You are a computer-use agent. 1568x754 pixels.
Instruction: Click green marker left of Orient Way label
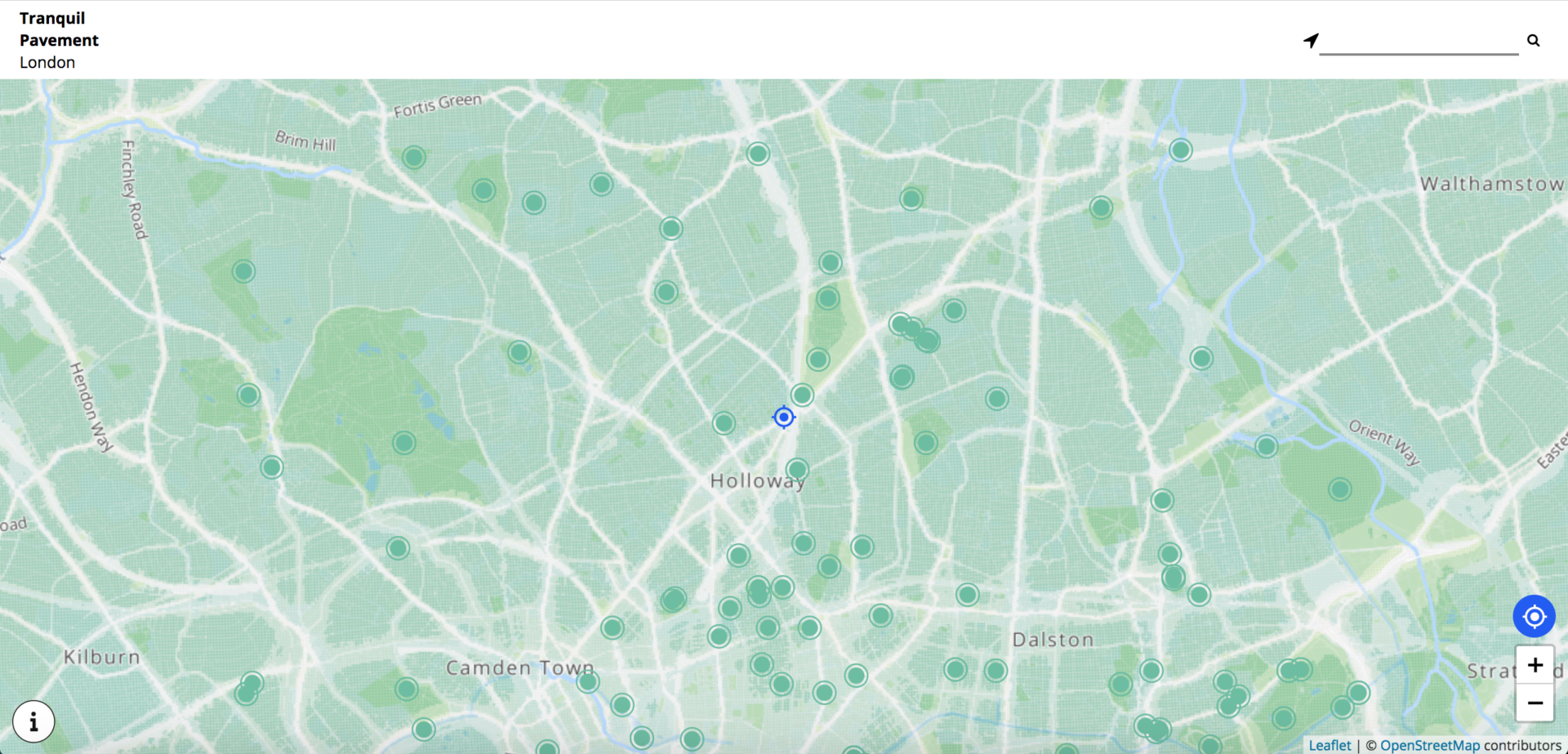(x=1267, y=446)
